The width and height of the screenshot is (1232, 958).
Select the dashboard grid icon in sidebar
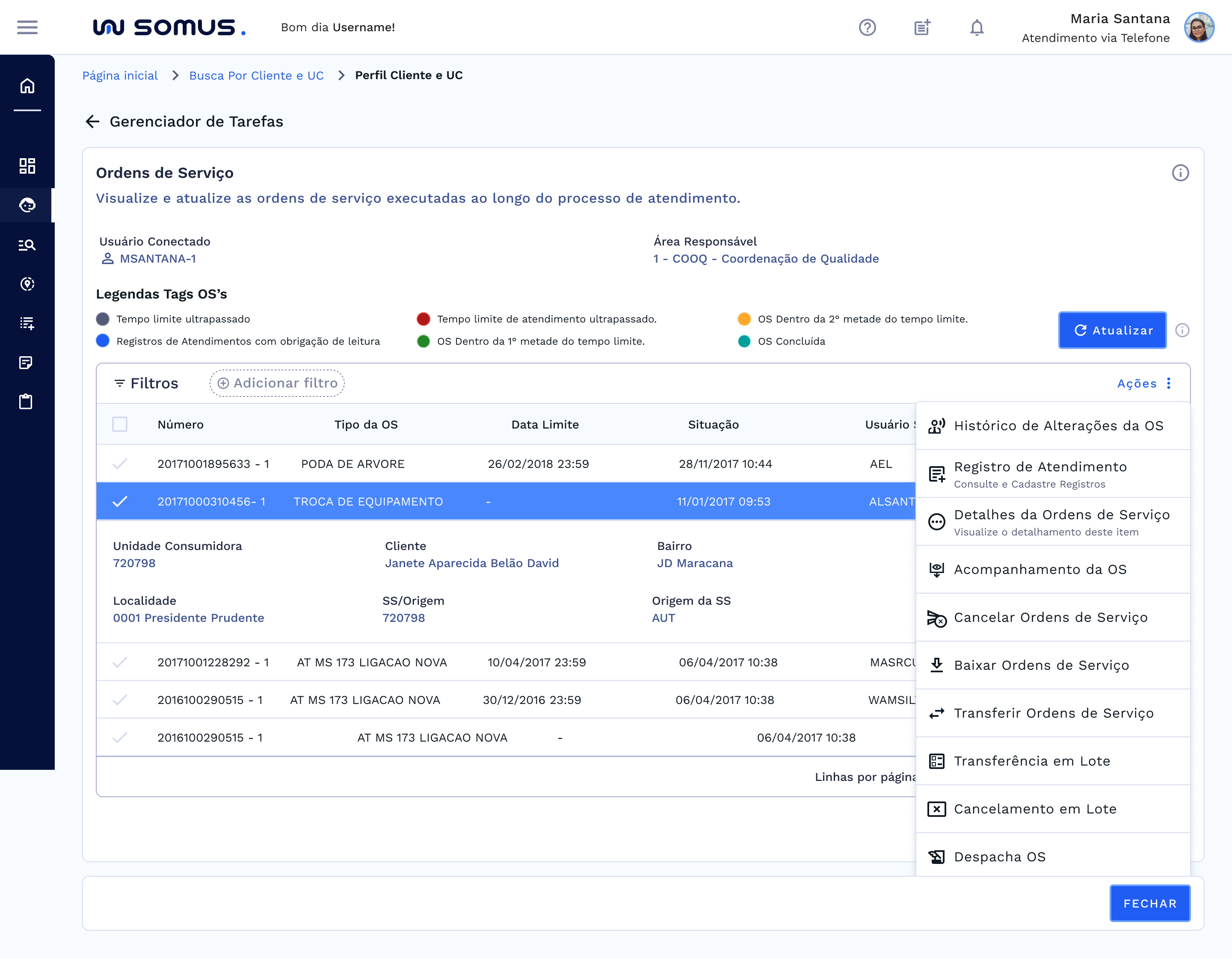point(27,166)
